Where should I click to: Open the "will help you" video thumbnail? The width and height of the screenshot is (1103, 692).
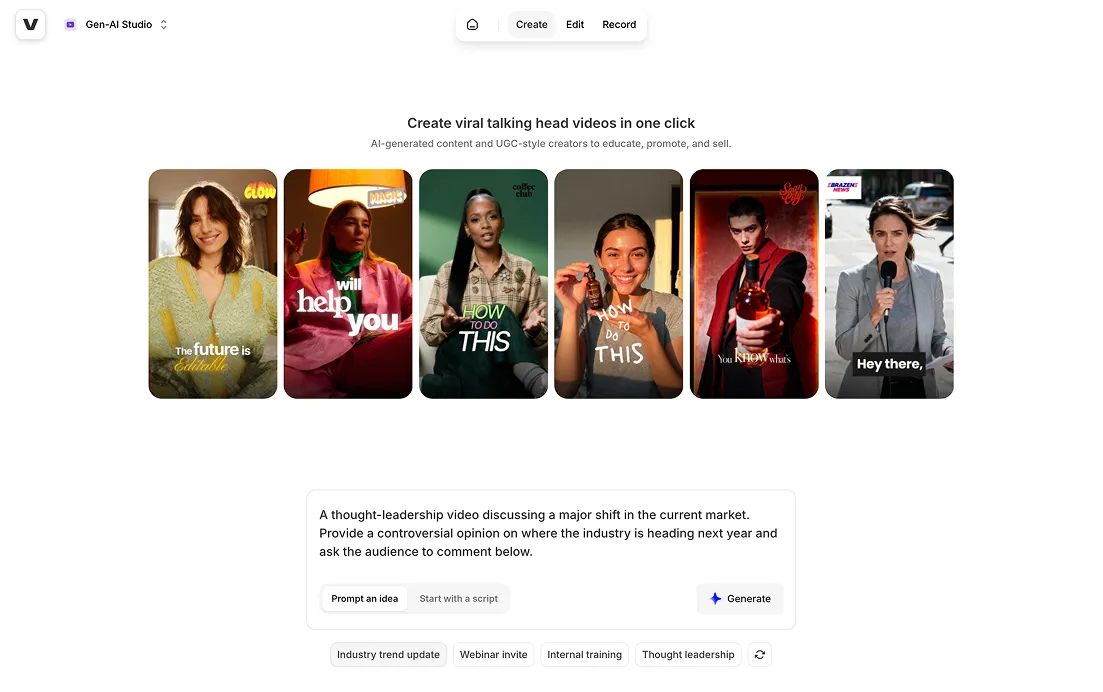coord(348,284)
